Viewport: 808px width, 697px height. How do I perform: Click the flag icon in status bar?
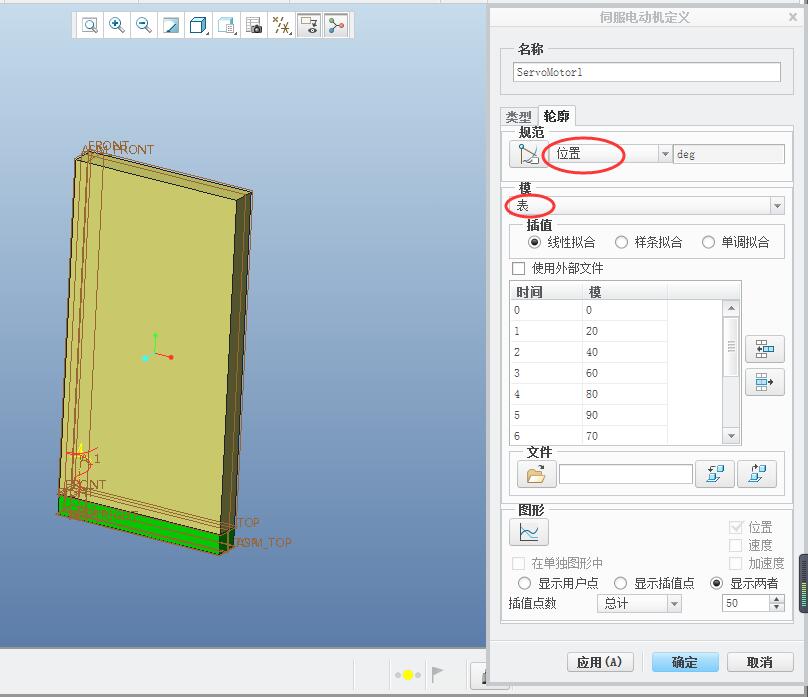(437, 674)
